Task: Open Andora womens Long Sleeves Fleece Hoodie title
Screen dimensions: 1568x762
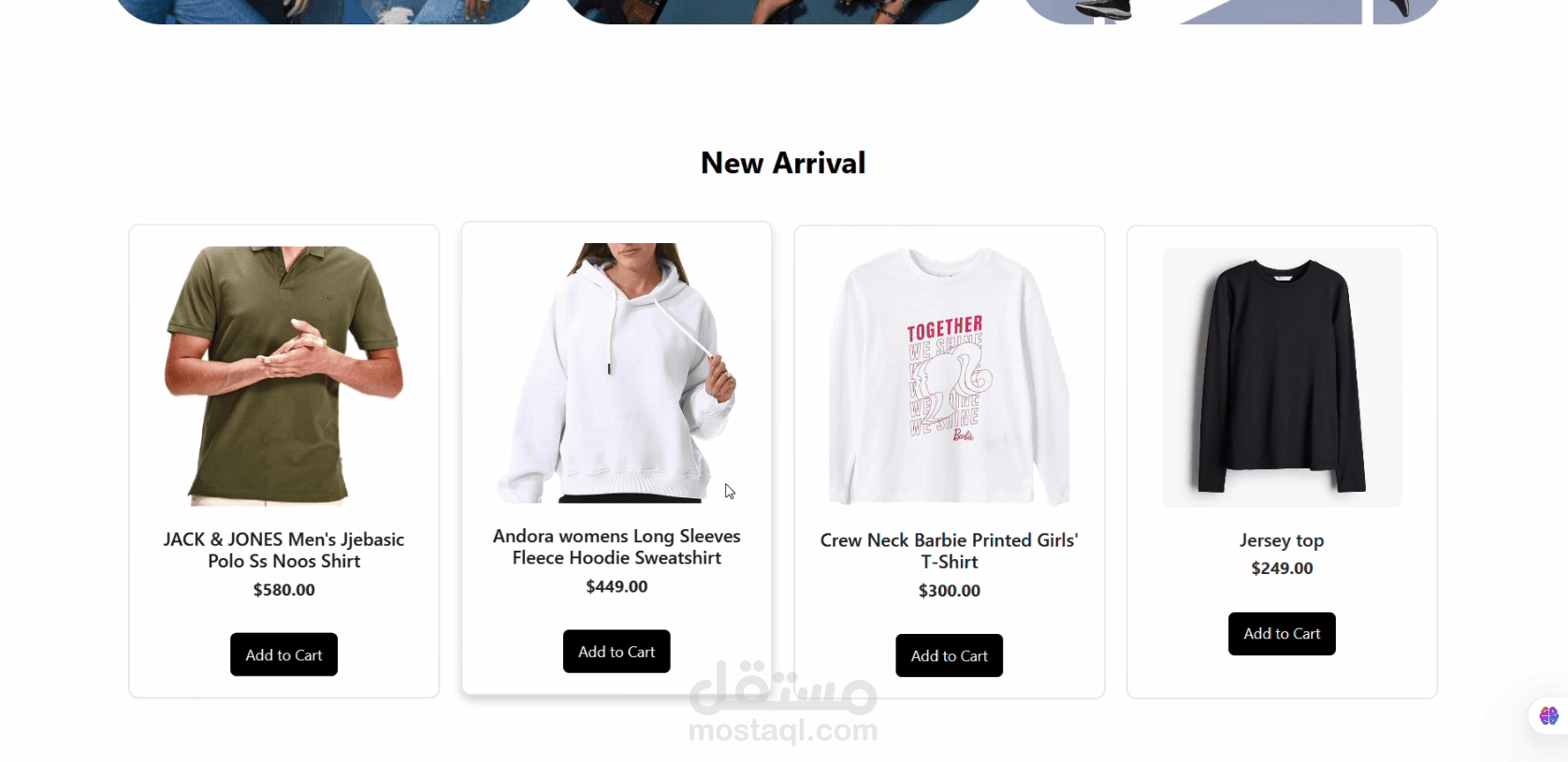Action: click(617, 547)
